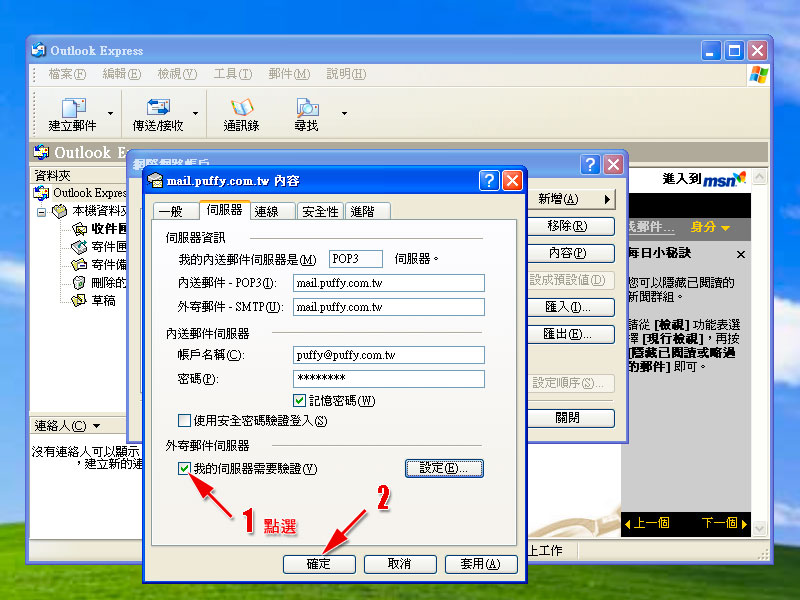The image size is (800, 600).
Task: Toggle Remember password (記憶密碼) checkbox
Action: point(299,401)
